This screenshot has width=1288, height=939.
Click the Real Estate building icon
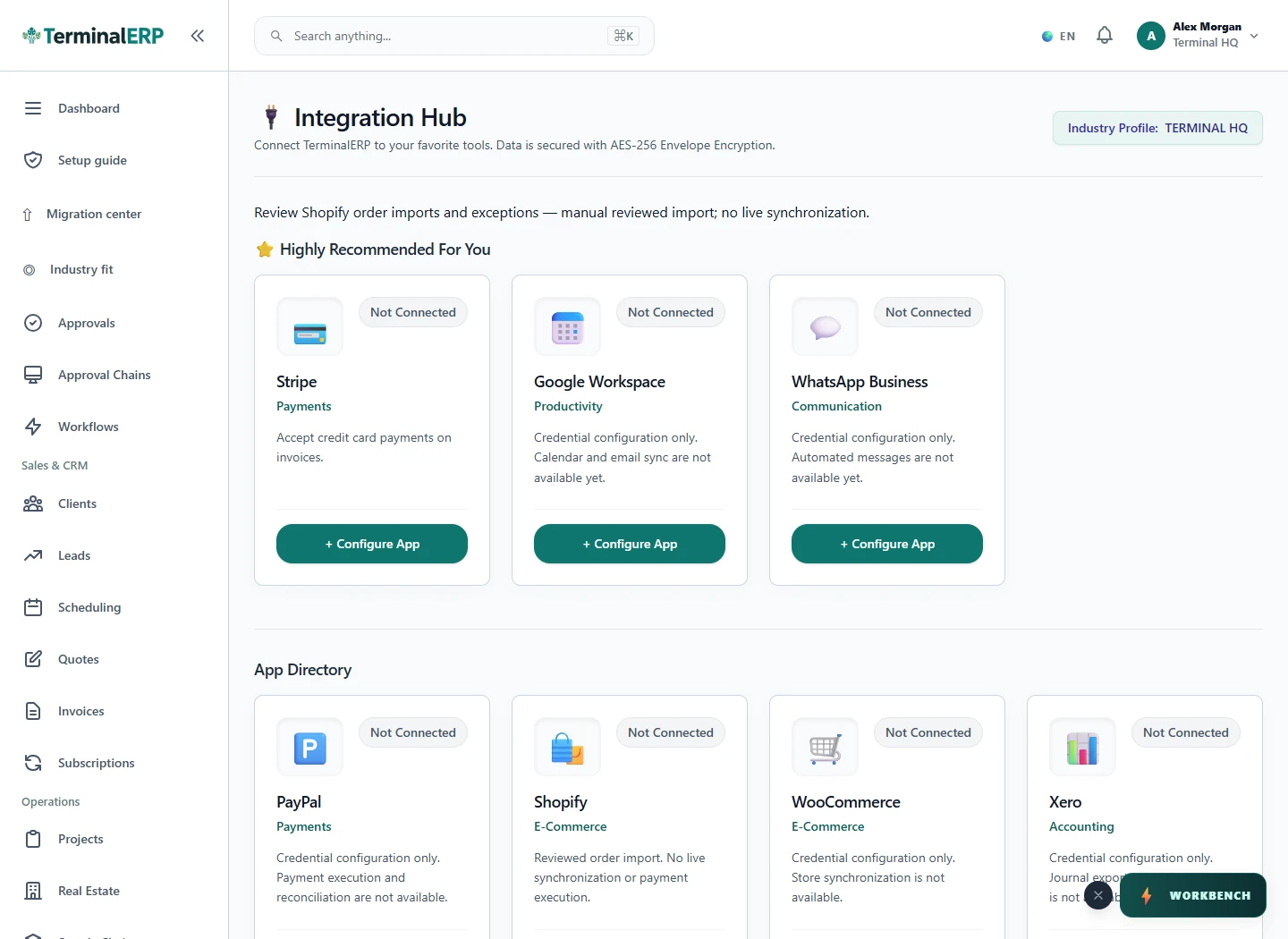tap(33, 891)
